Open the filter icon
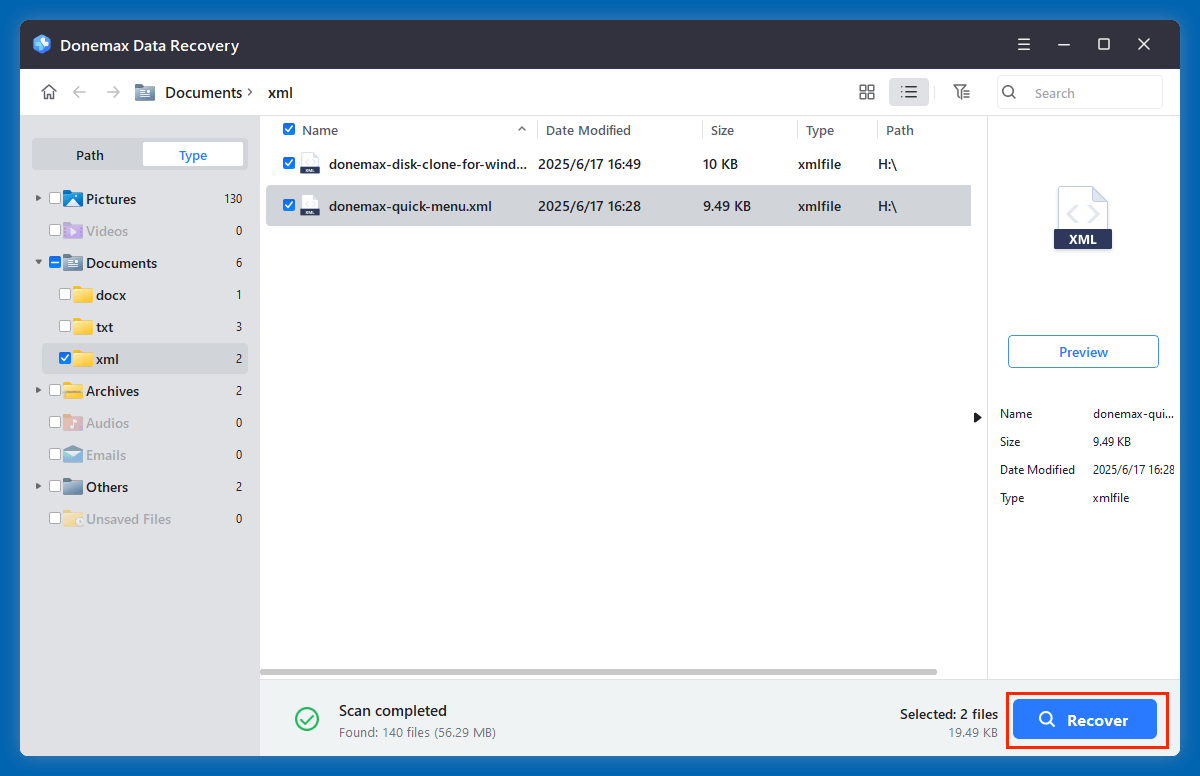Screen dimensions: 1200x776 pyautogui.click(x=961, y=91)
